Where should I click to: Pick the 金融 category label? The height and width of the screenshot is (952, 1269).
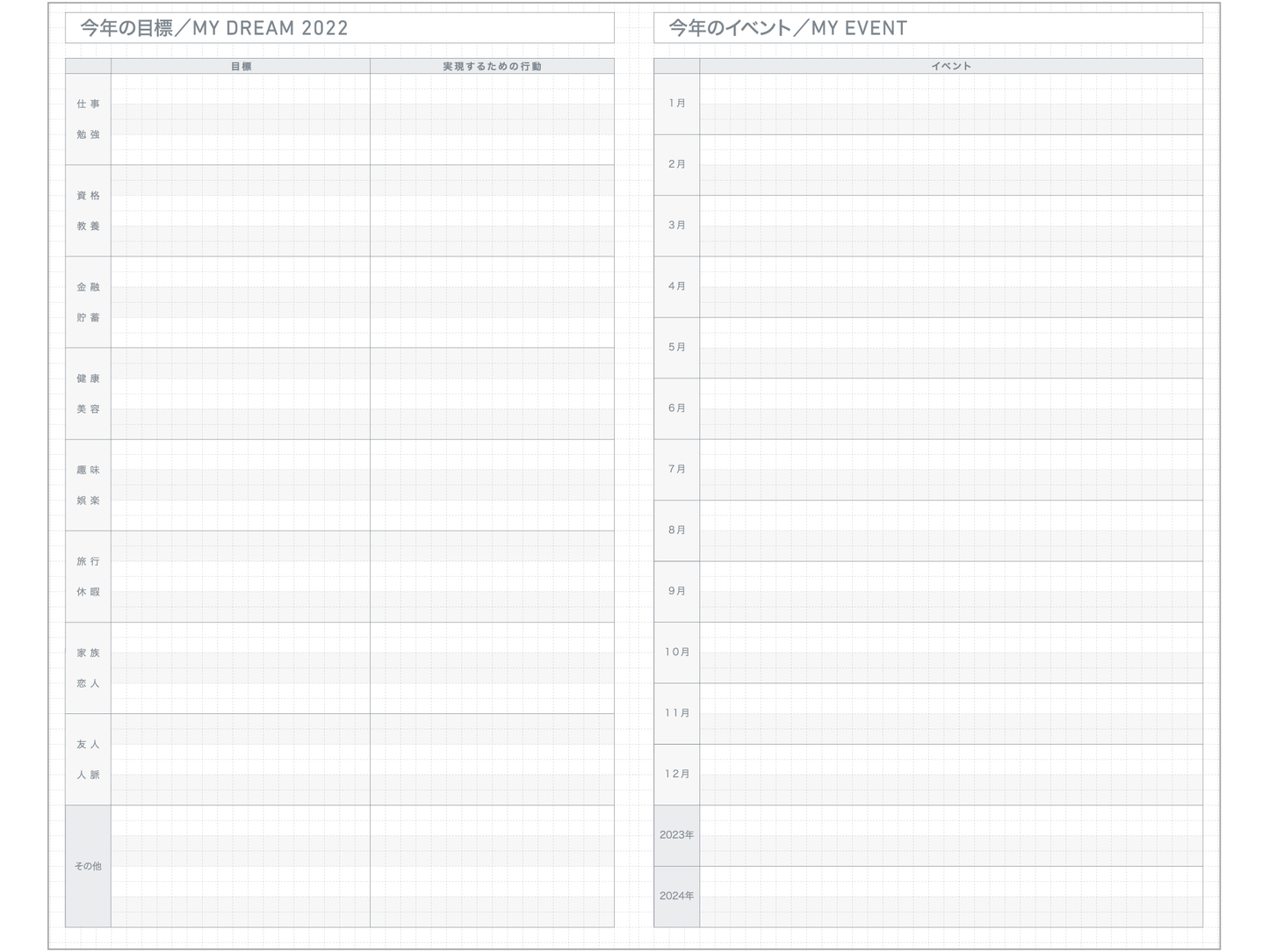click(88, 287)
